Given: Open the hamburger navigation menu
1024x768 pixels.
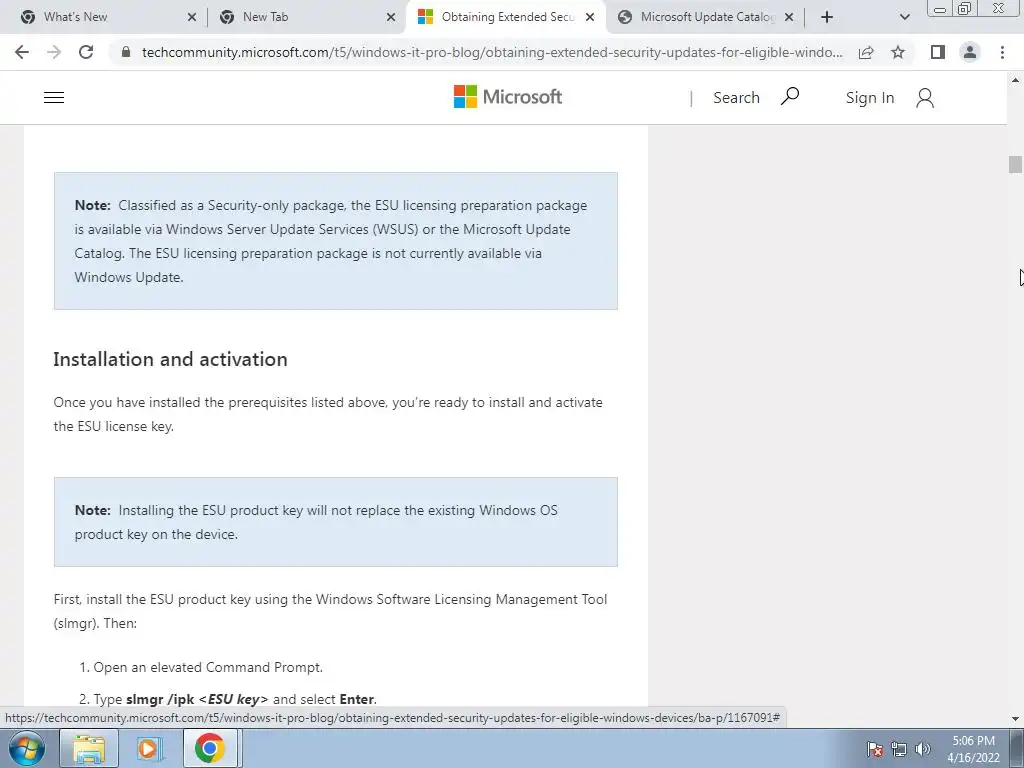Looking at the screenshot, I should 54,97.
